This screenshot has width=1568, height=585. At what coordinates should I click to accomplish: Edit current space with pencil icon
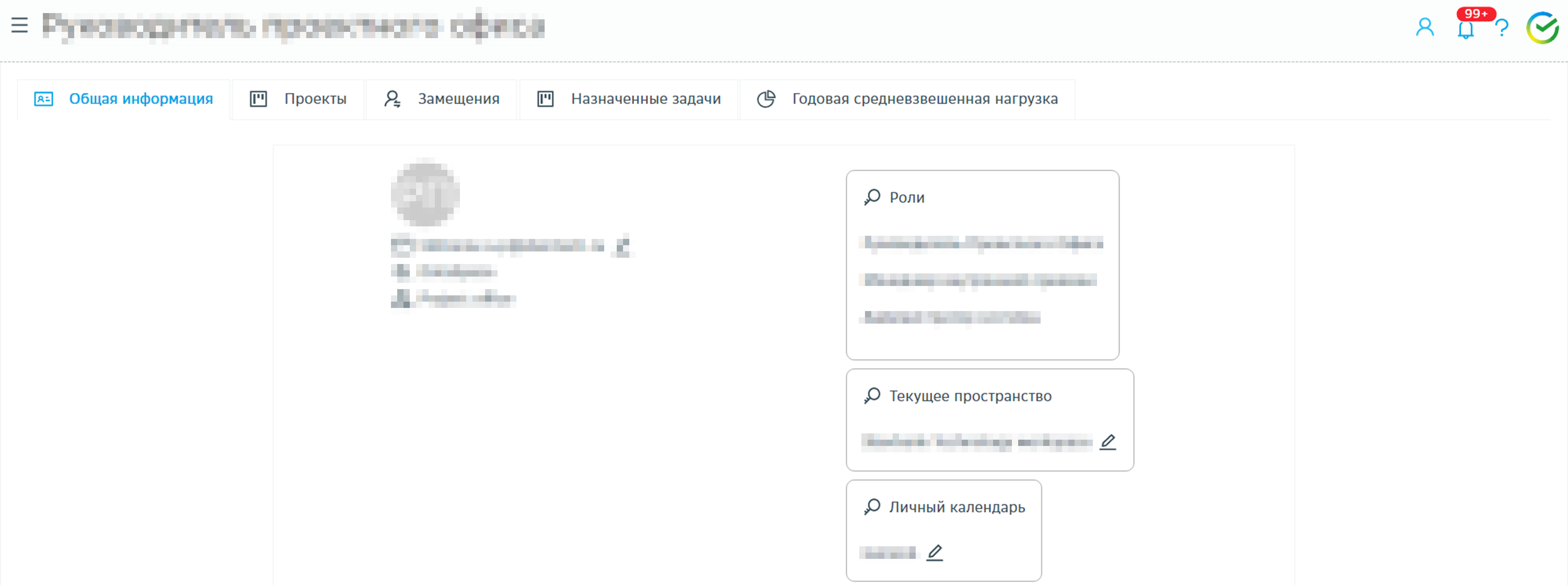[1108, 442]
